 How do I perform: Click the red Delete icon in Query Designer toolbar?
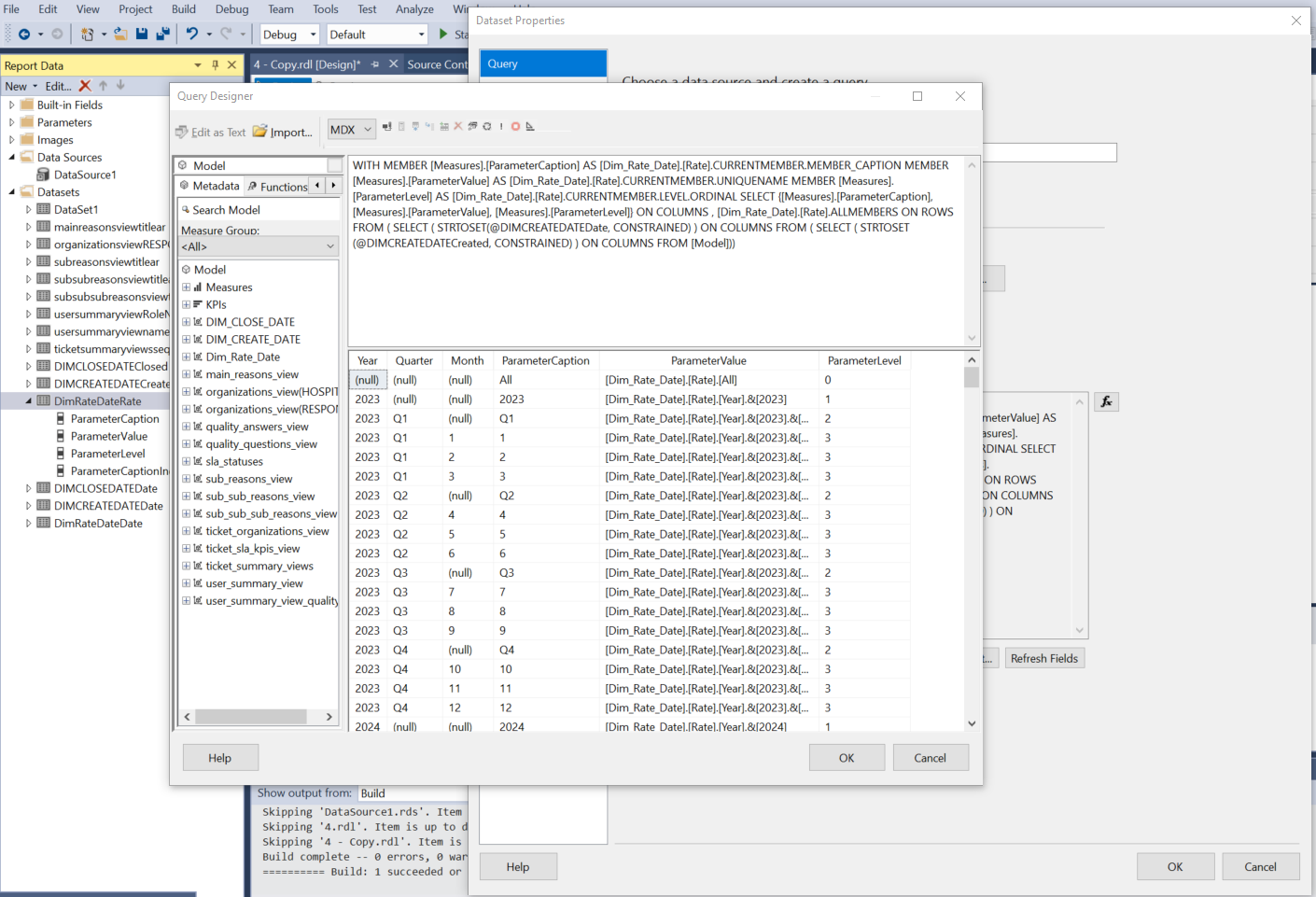tap(457, 127)
